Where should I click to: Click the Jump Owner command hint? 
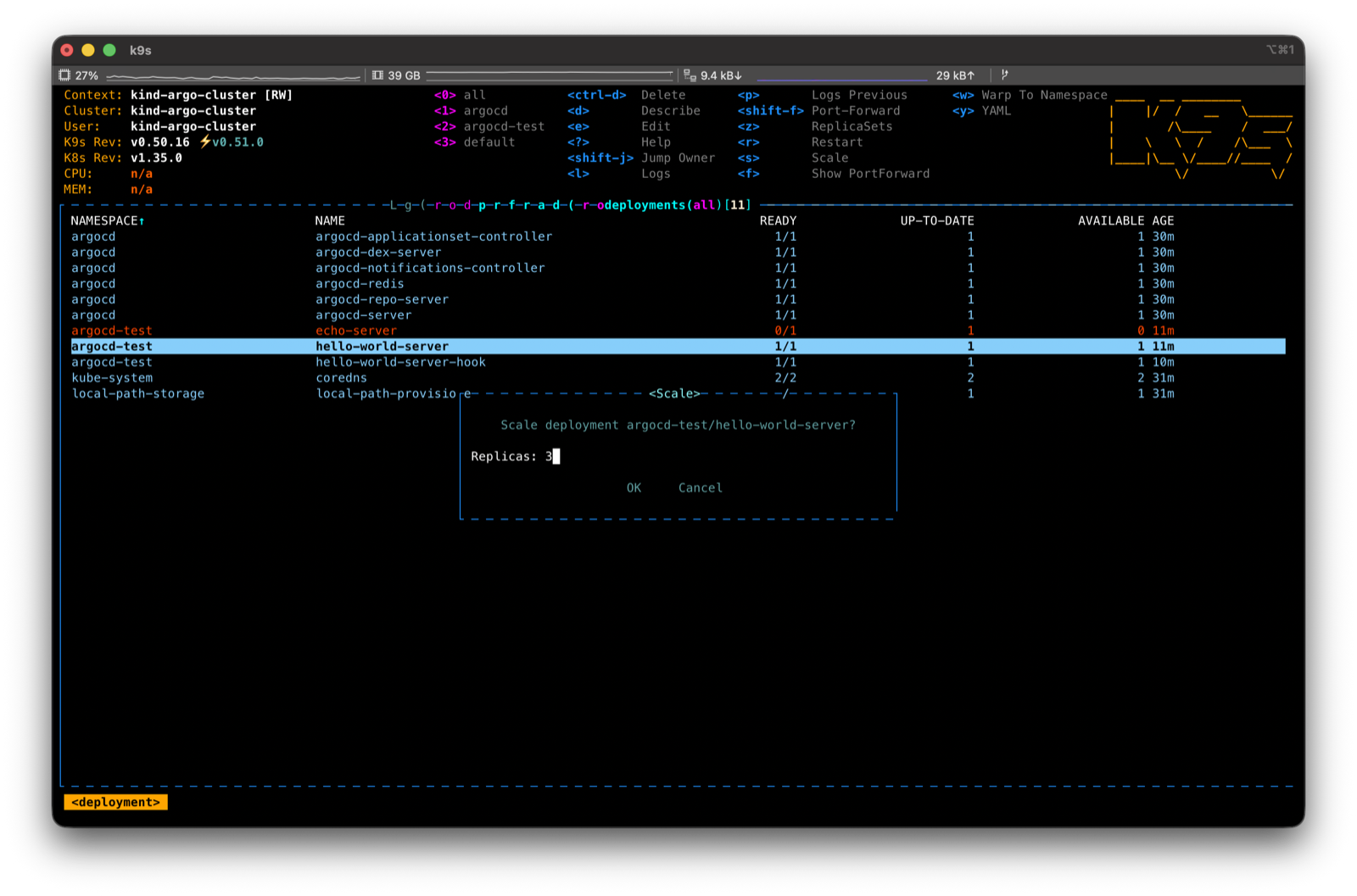coord(678,158)
